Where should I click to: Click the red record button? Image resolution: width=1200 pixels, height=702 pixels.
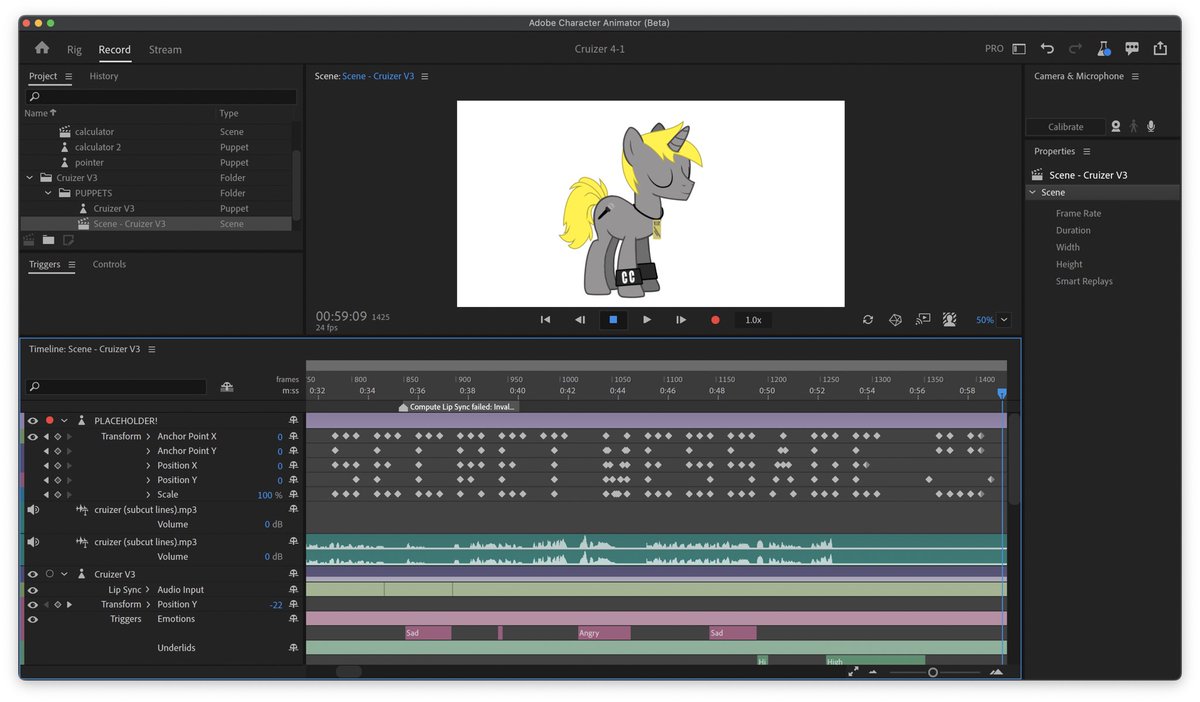pyautogui.click(x=714, y=319)
